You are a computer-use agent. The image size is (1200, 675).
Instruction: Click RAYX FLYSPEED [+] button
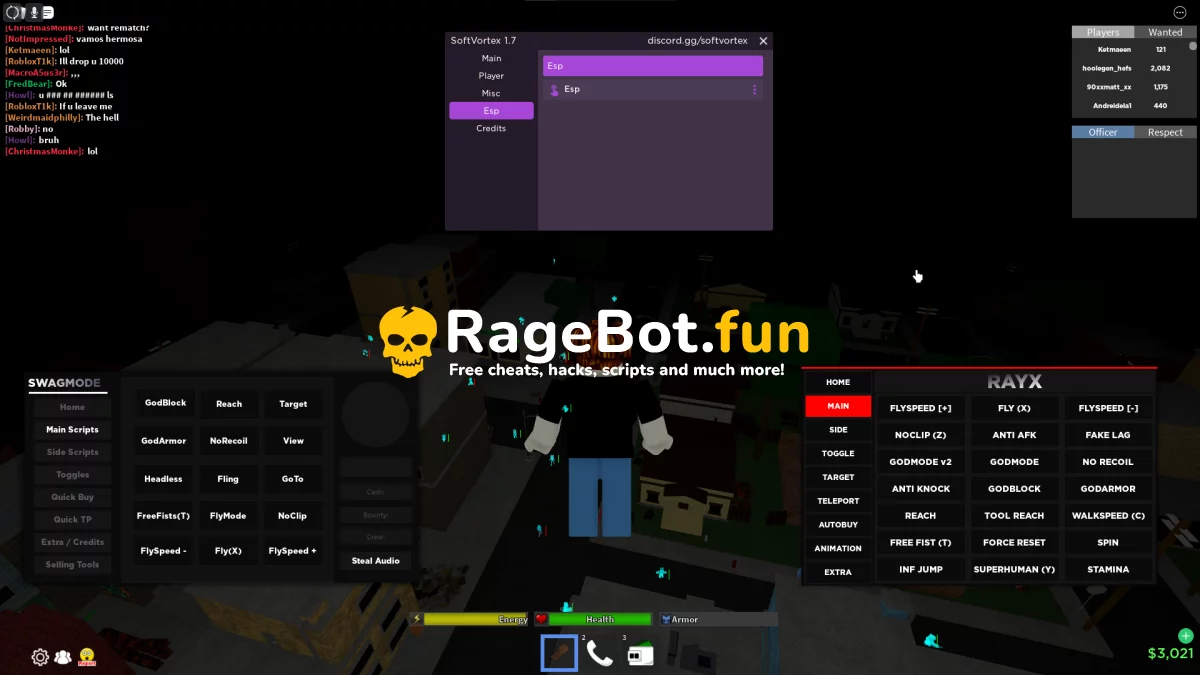click(920, 408)
